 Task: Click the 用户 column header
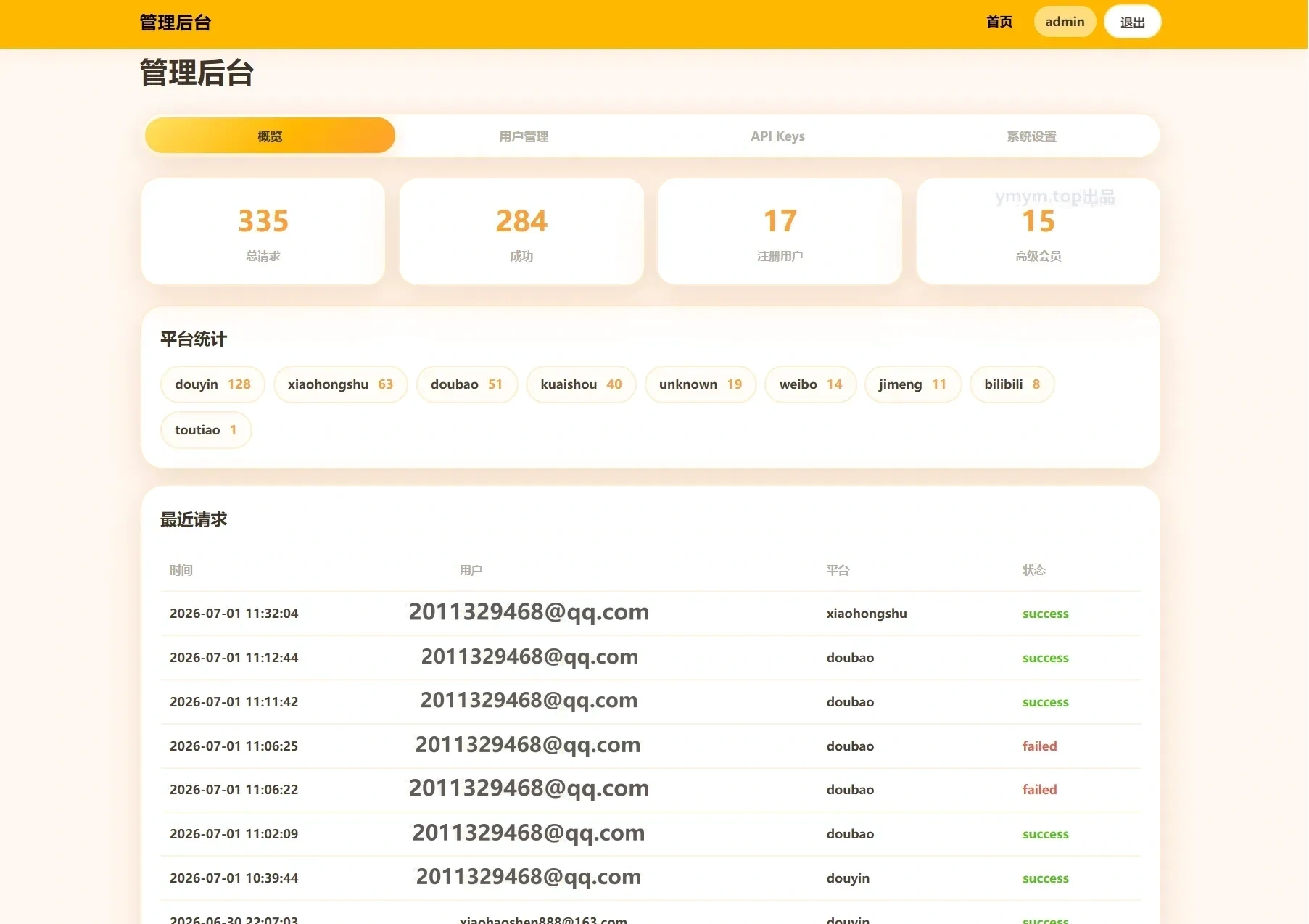point(471,570)
